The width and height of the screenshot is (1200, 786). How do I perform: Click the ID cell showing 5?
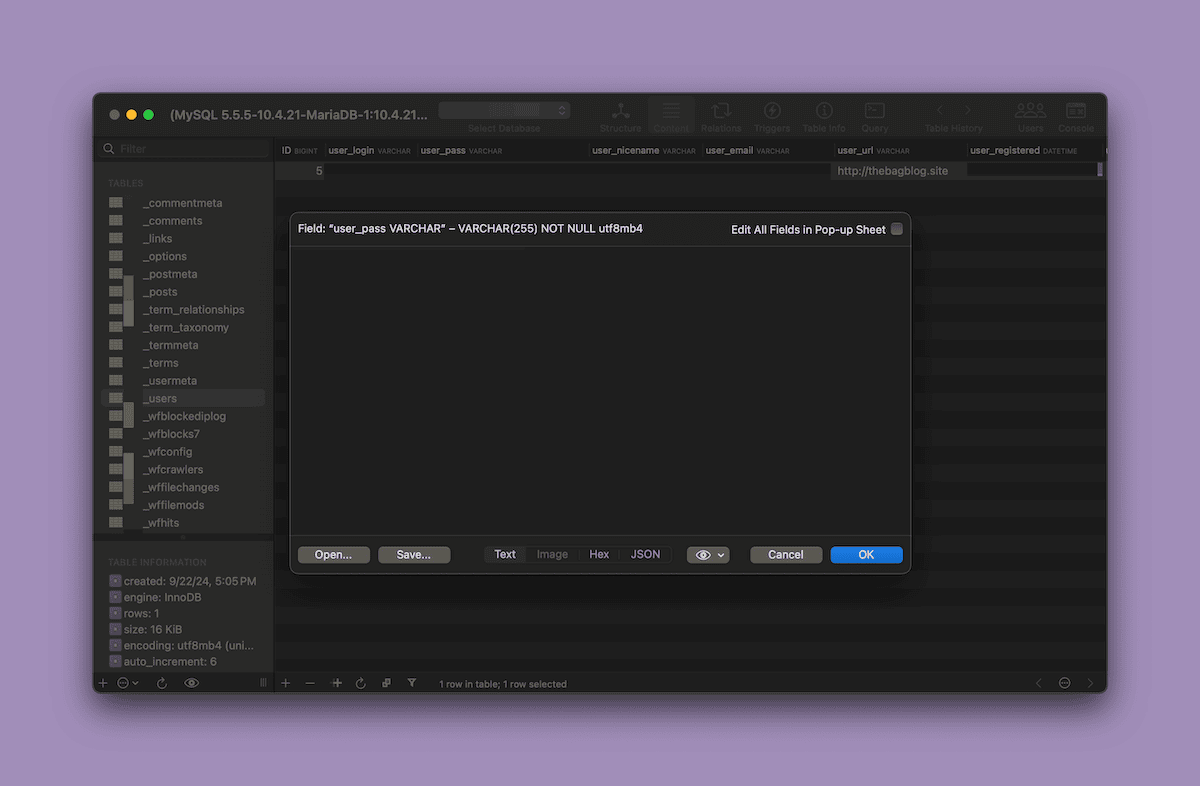300,171
